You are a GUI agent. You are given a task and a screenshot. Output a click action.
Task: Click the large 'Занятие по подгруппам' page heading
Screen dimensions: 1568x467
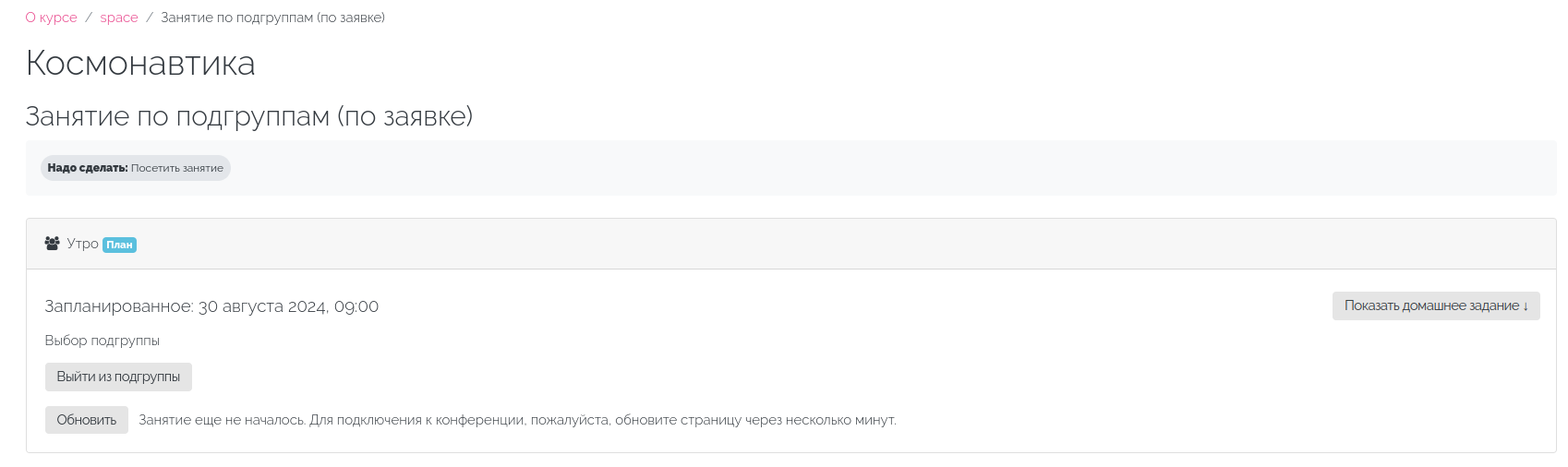(x=249, y=116)
